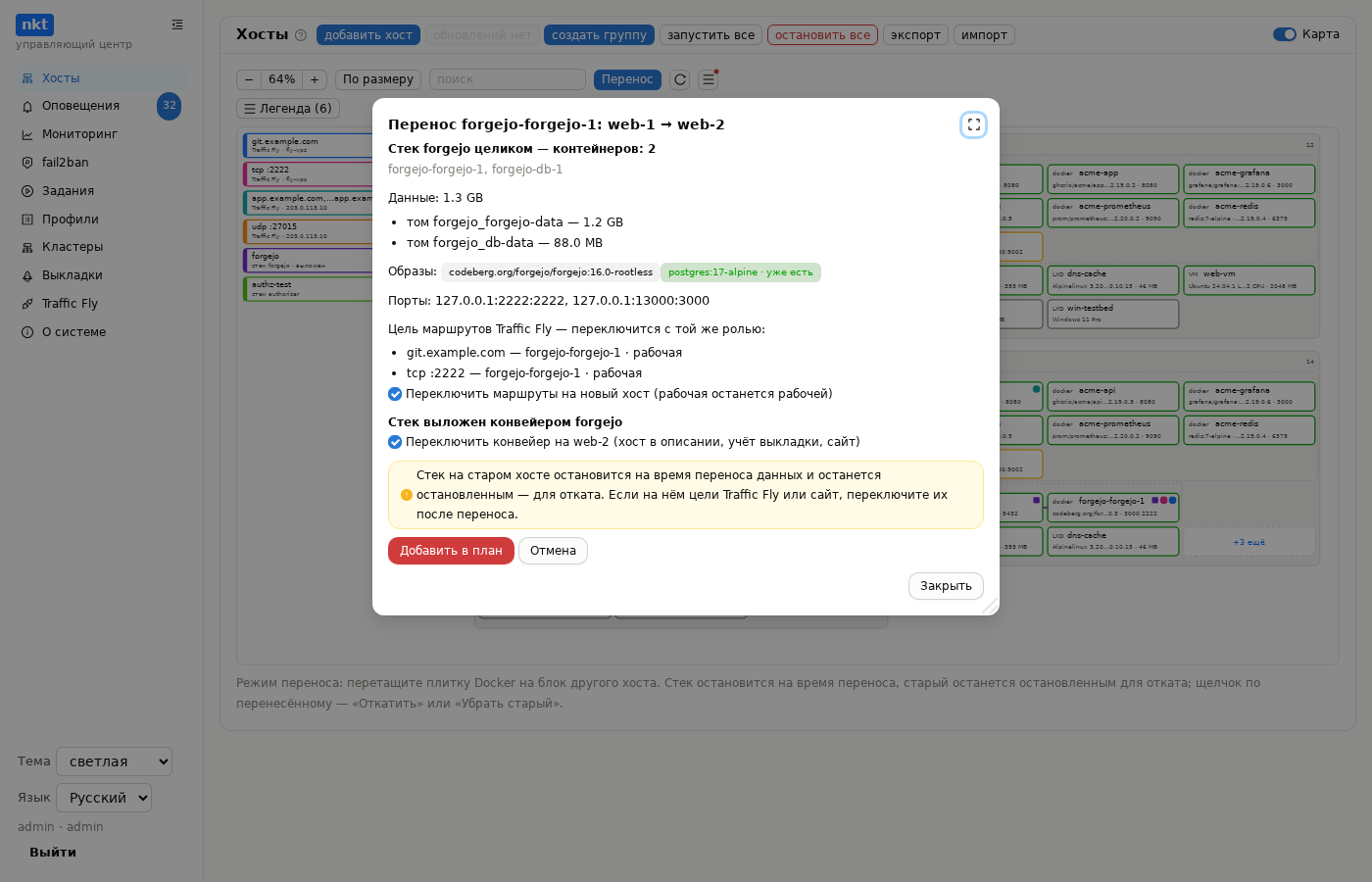This screenshot has width=1372, height=882.
Task: Open Traffic Fly in the sidebar
Action: (x=100, y=304)
